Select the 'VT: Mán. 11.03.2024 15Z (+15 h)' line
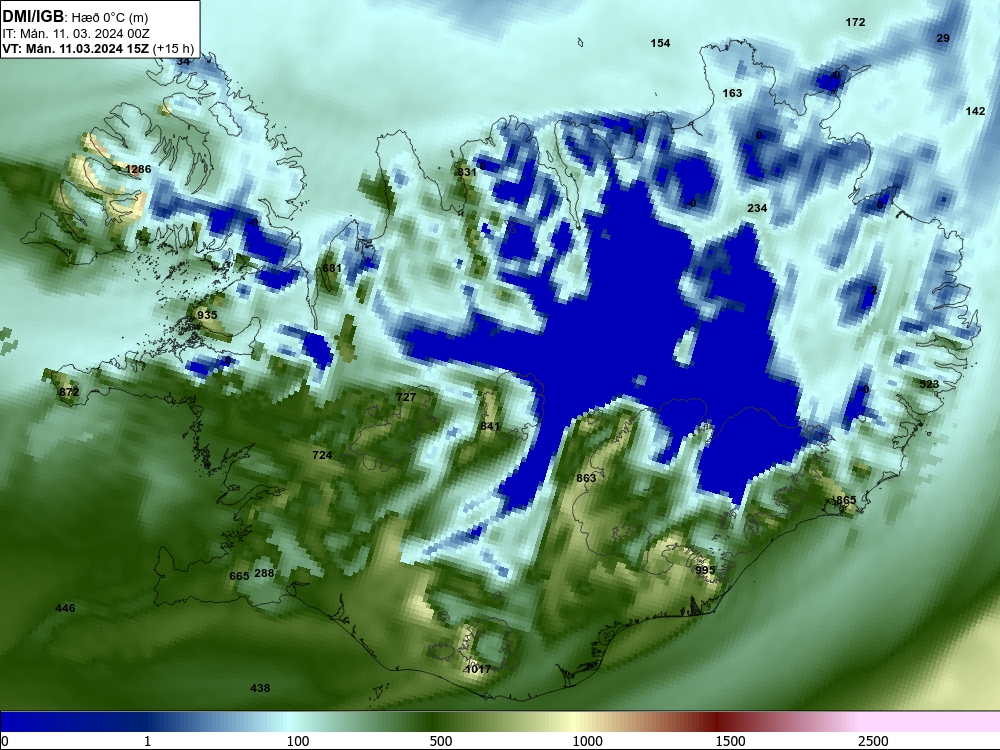The height and width of the screenshot is (750, 1000). pyautogui.click(x=98, y=48)
